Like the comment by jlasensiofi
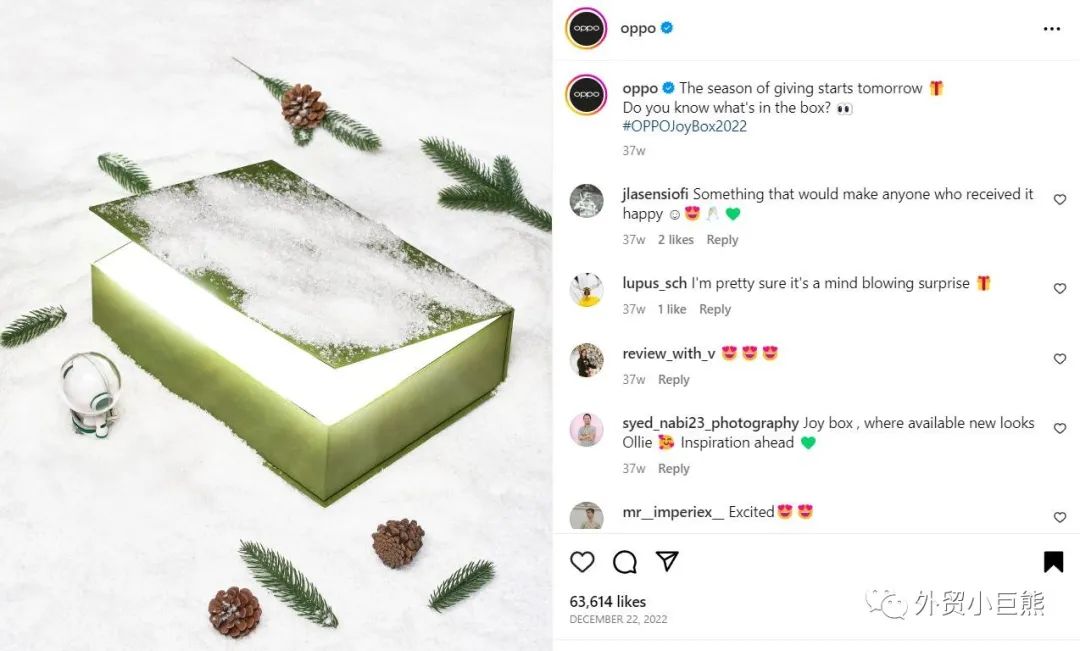Screen dimensions: 1080x651 (1060, 200)
